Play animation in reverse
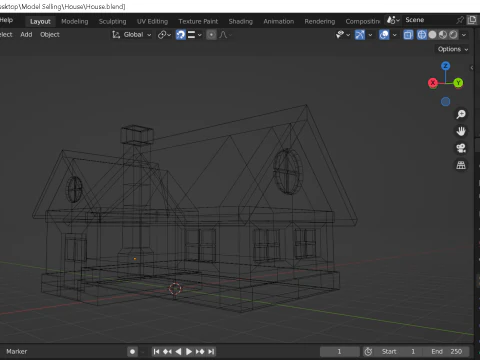The image size is (480, 360). (x=178, y=351)
